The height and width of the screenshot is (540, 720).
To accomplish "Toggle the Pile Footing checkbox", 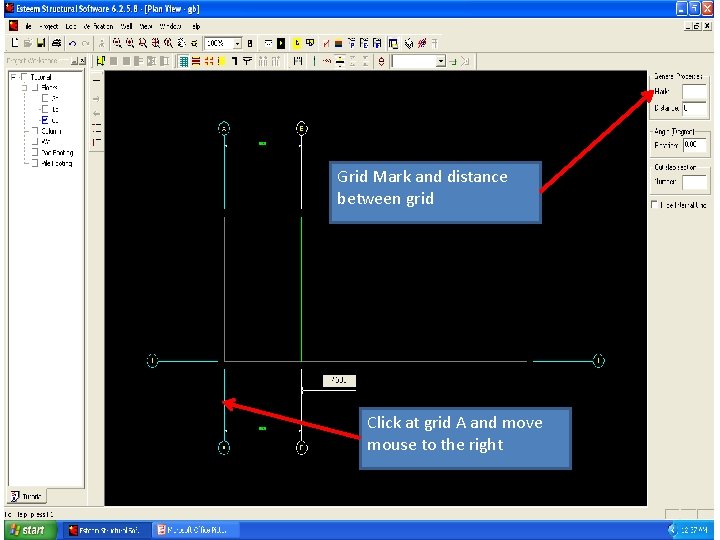I will coord(35,163).
